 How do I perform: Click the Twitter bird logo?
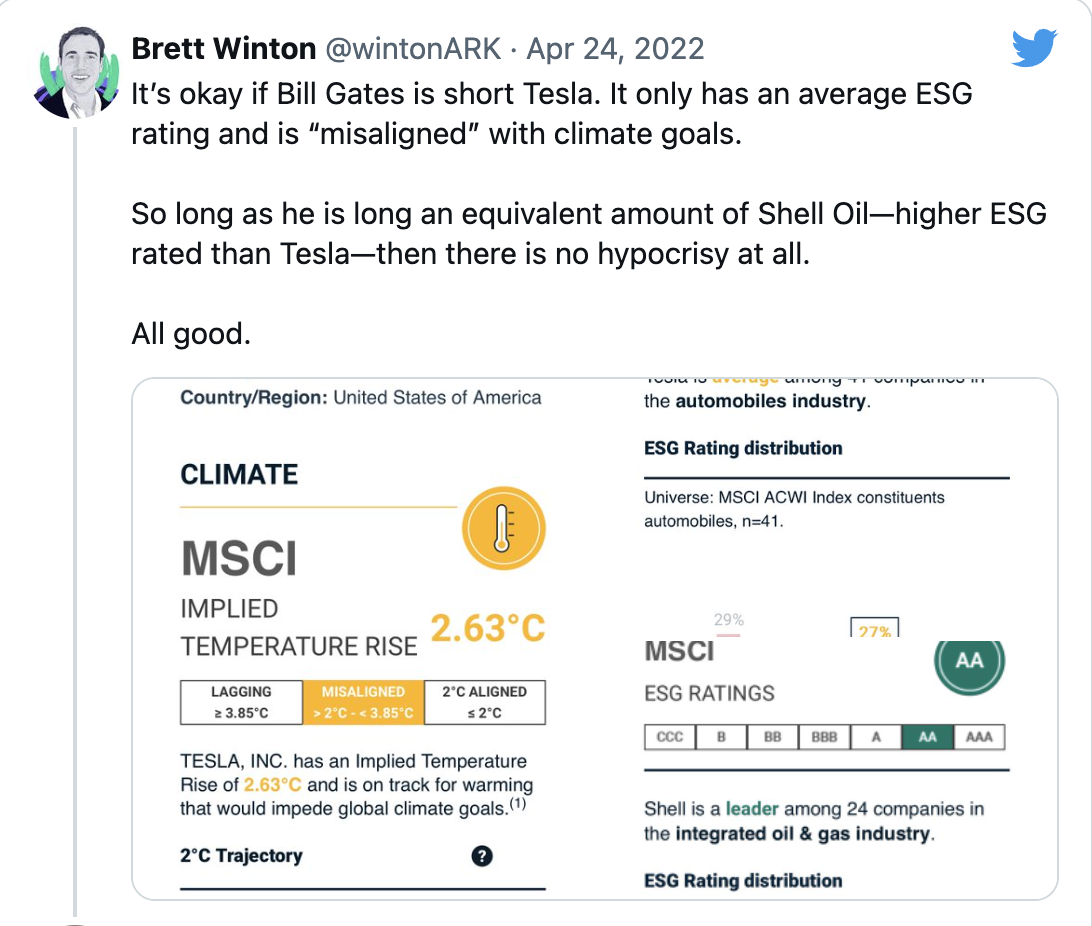1034,47
